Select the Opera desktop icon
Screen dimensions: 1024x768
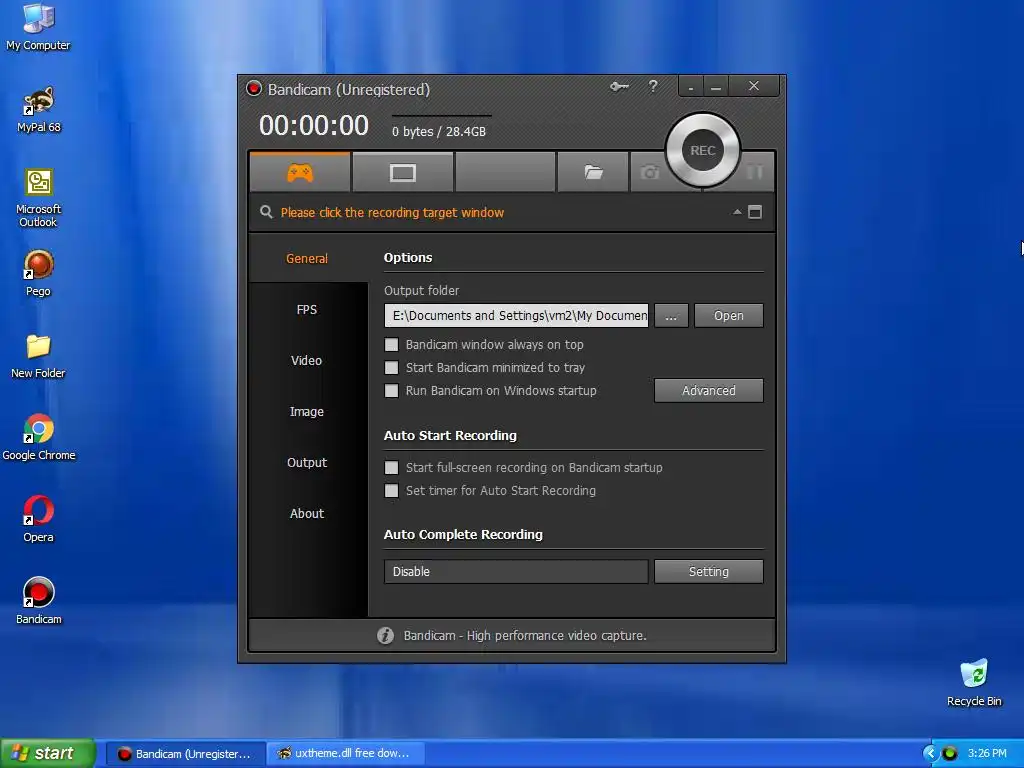coord(39,520)
